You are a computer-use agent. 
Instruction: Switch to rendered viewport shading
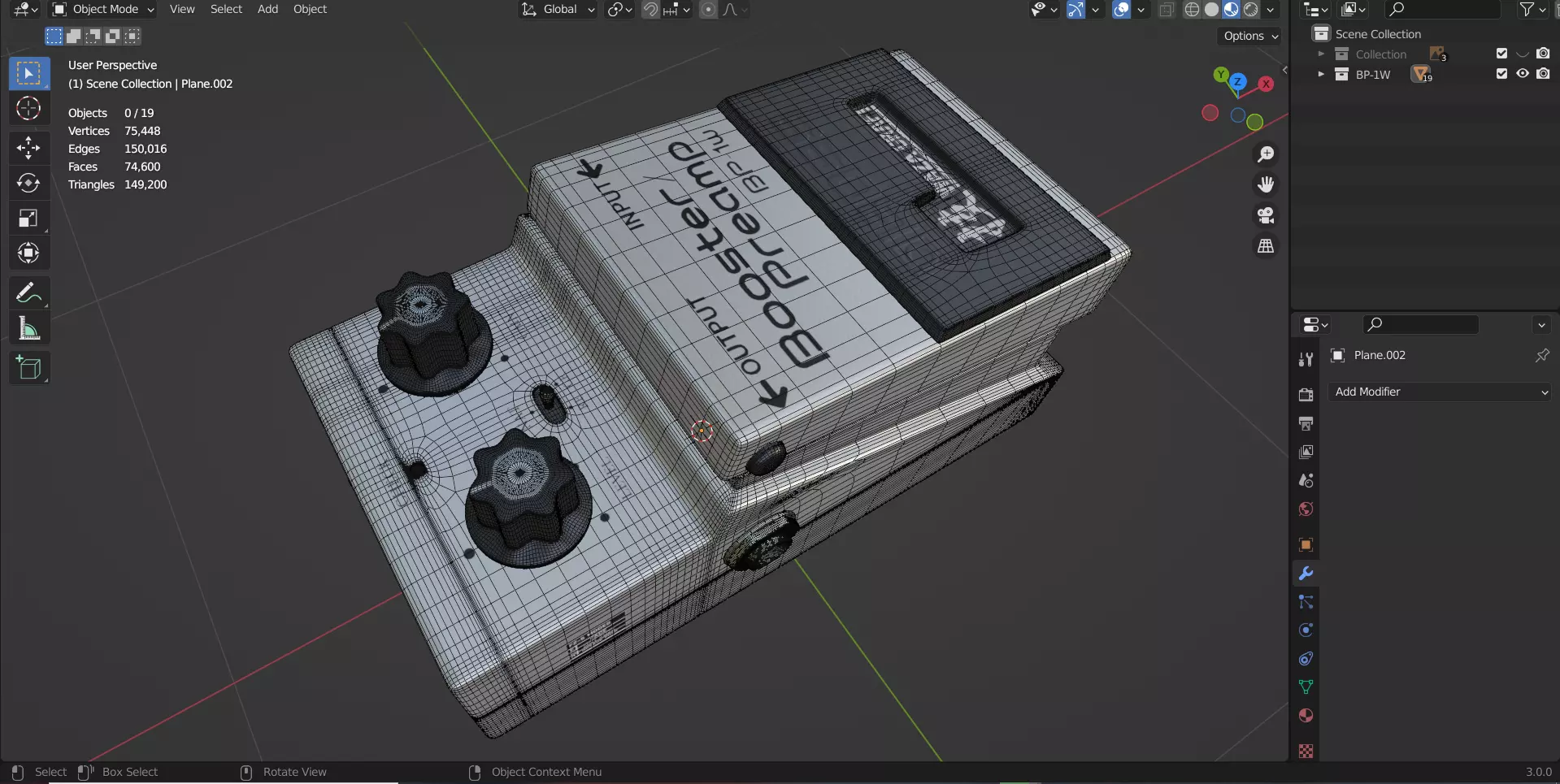[x=1250, y=10]
